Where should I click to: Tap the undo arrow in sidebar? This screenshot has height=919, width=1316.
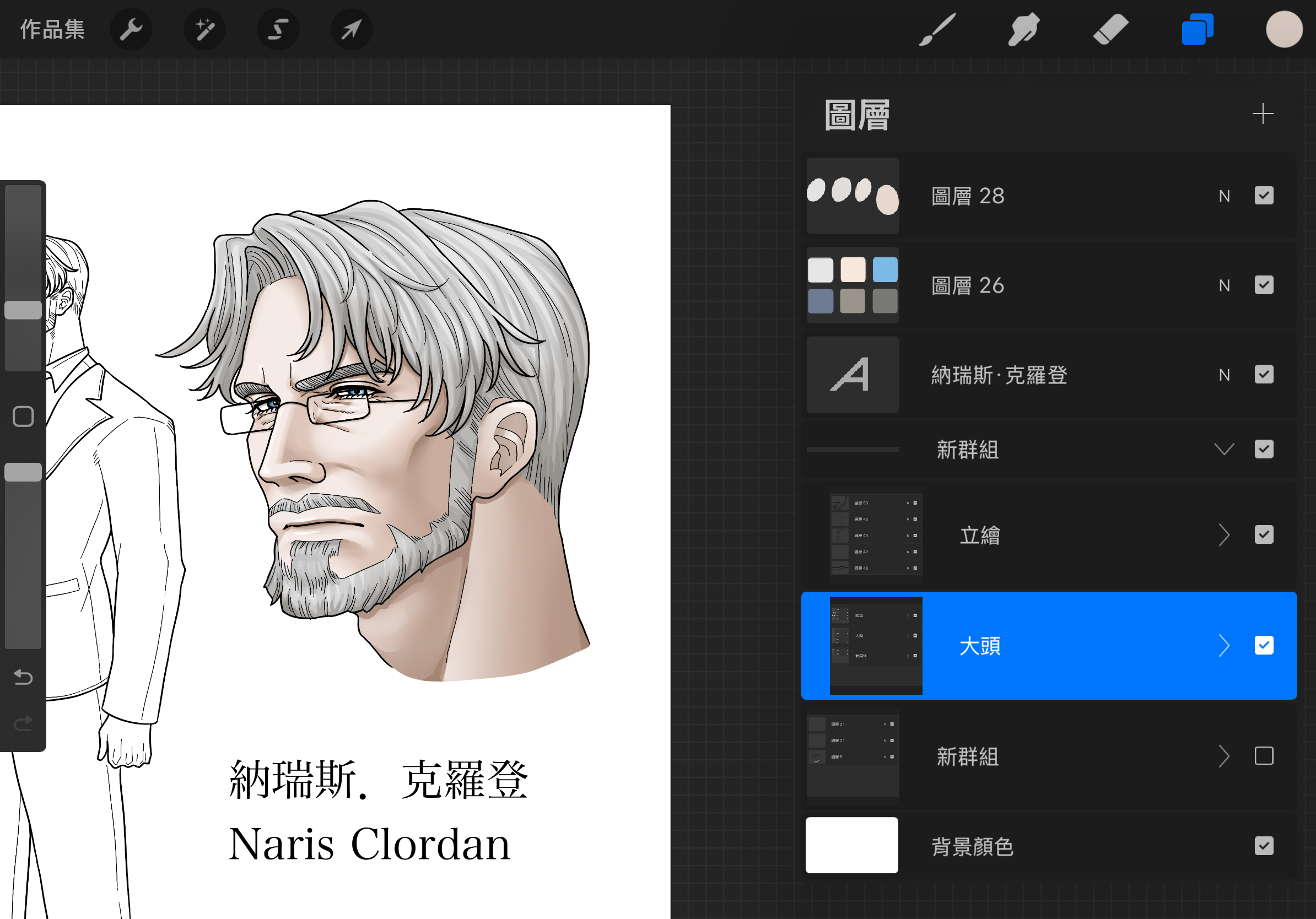pyautogui.click(x=23, y=678)
